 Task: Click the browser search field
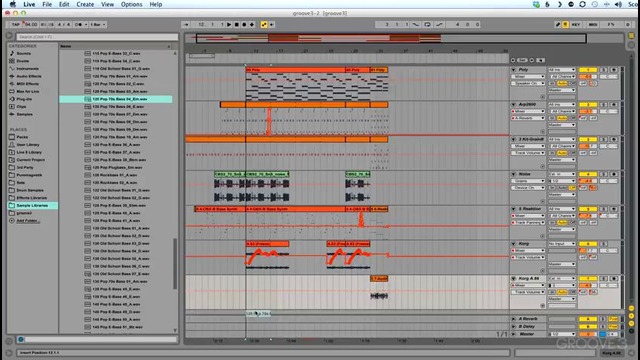(x=97, y=37)
